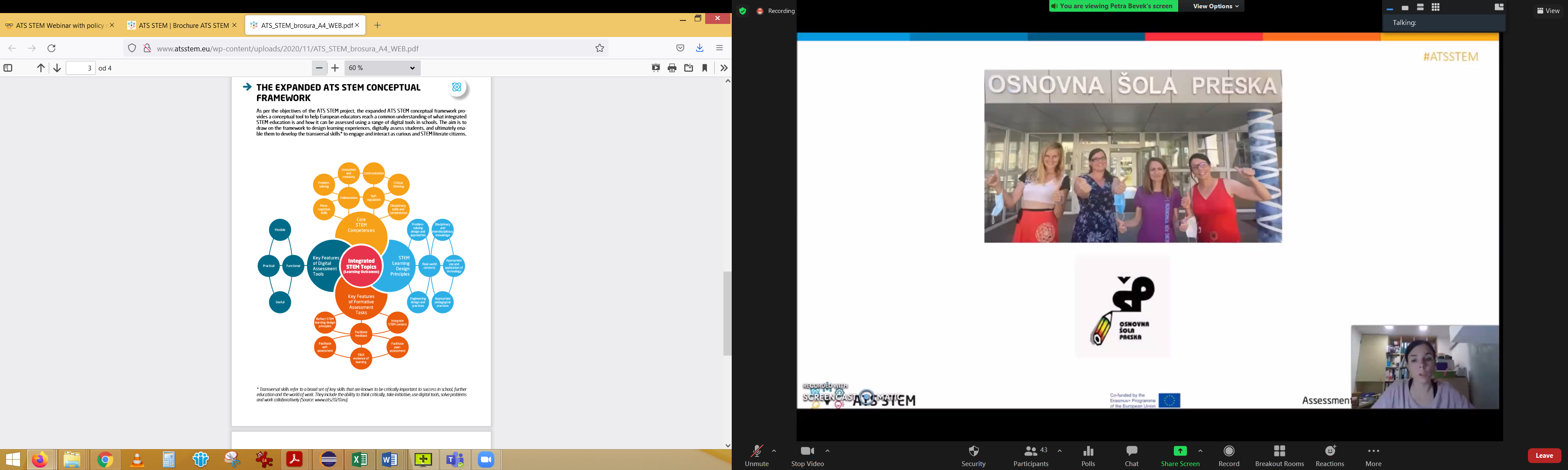Click scroll down arrow of PDF viewer

[727, 445]
